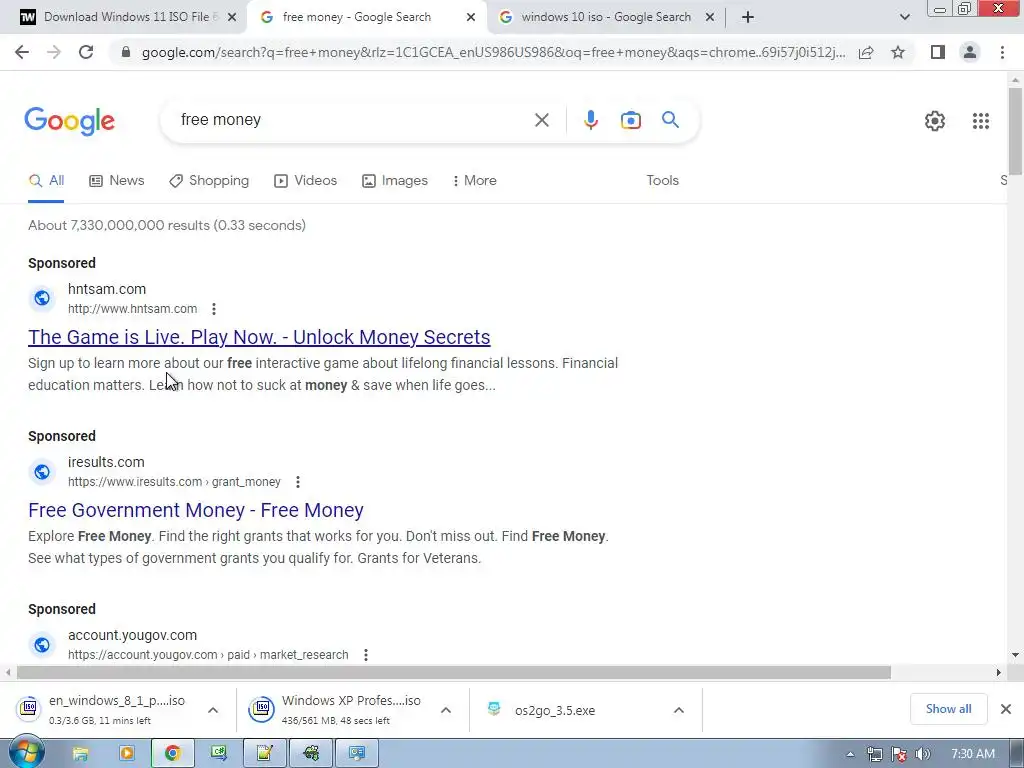Viewport: 1024px width, 768px height.
Task: Open the media player taskbar icon
Action: point(126,754)
